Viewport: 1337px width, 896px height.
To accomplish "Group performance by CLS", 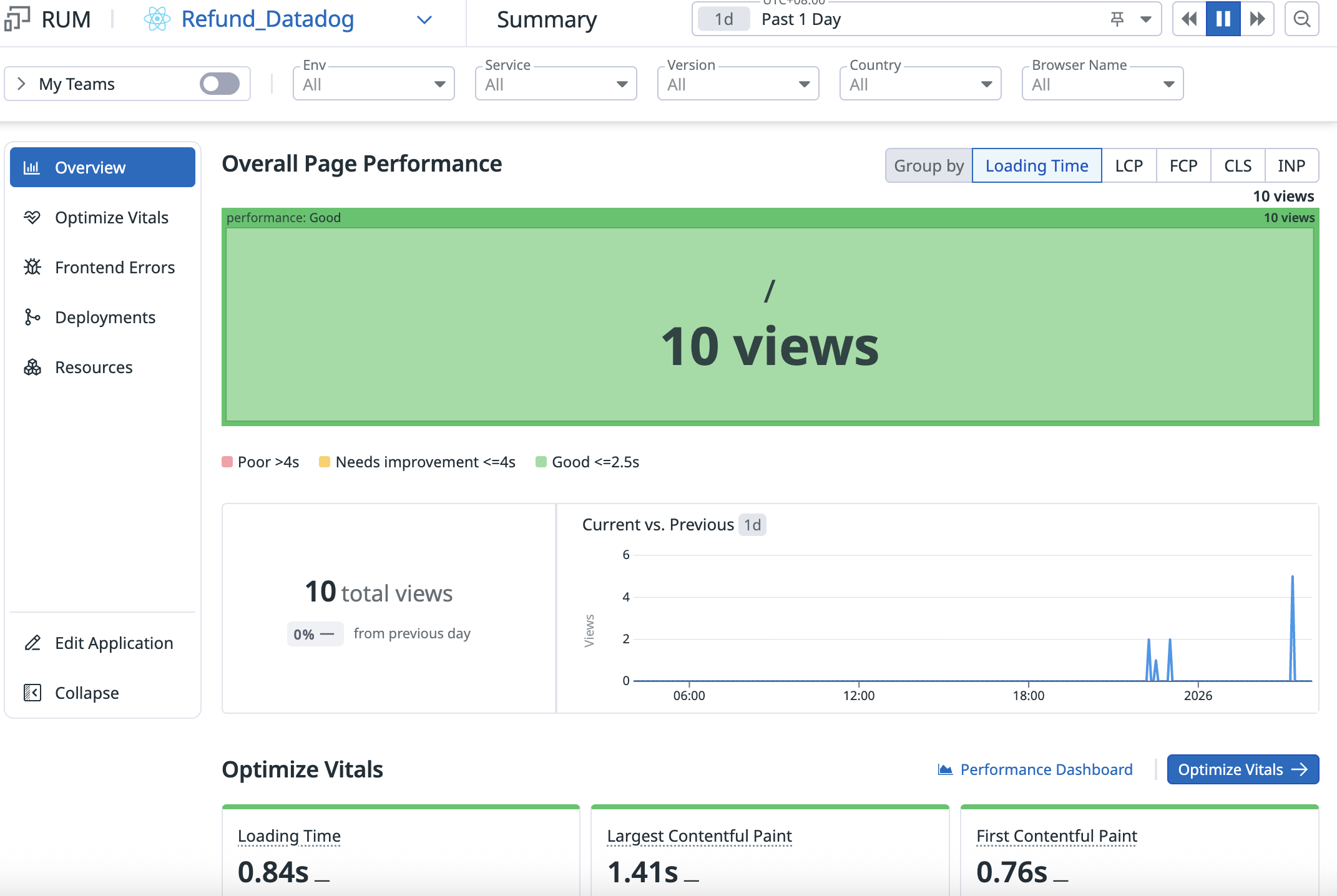I will tap(1237, 166).
